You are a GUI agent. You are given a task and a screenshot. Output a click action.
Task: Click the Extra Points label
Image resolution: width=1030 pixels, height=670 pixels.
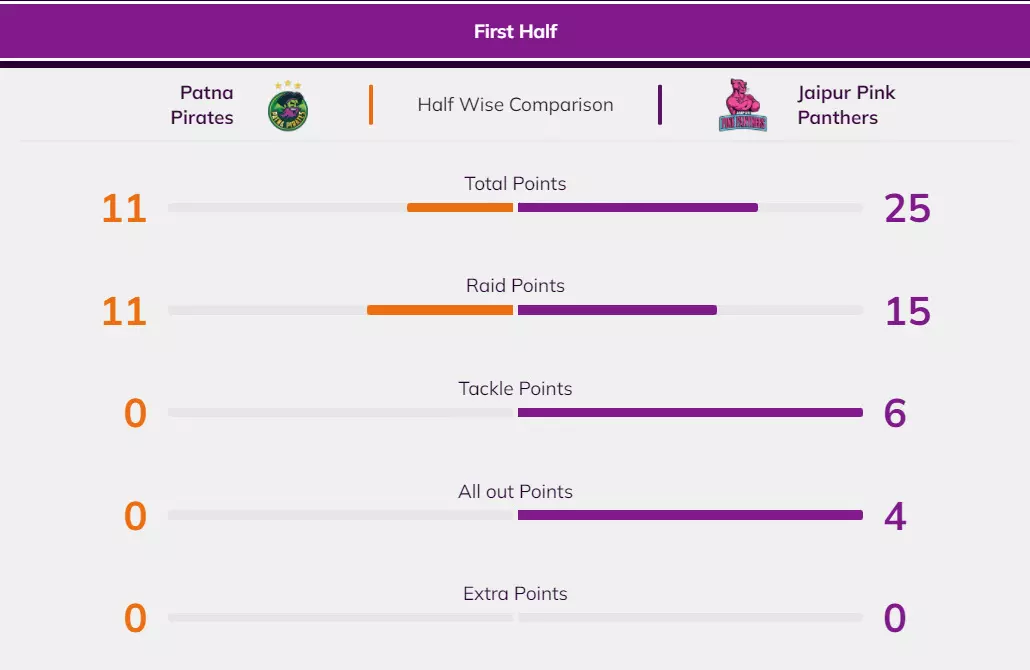(515, 593)
